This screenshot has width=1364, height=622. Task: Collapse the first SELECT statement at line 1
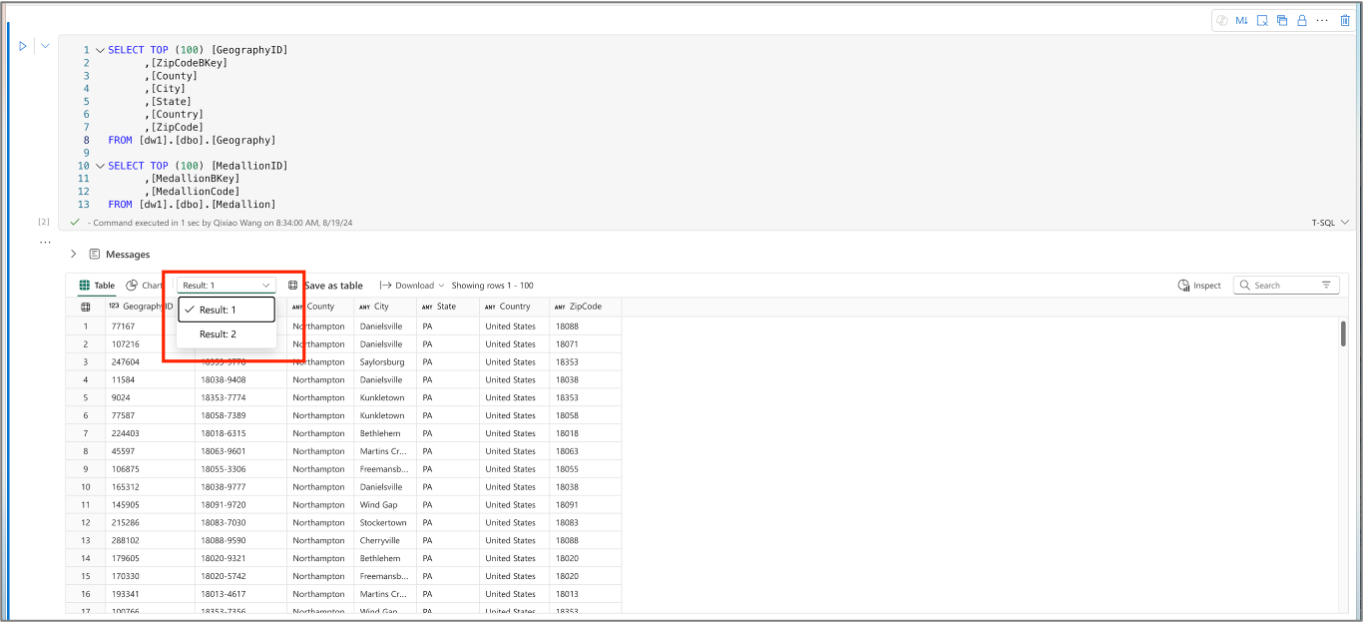click(100, 50)
